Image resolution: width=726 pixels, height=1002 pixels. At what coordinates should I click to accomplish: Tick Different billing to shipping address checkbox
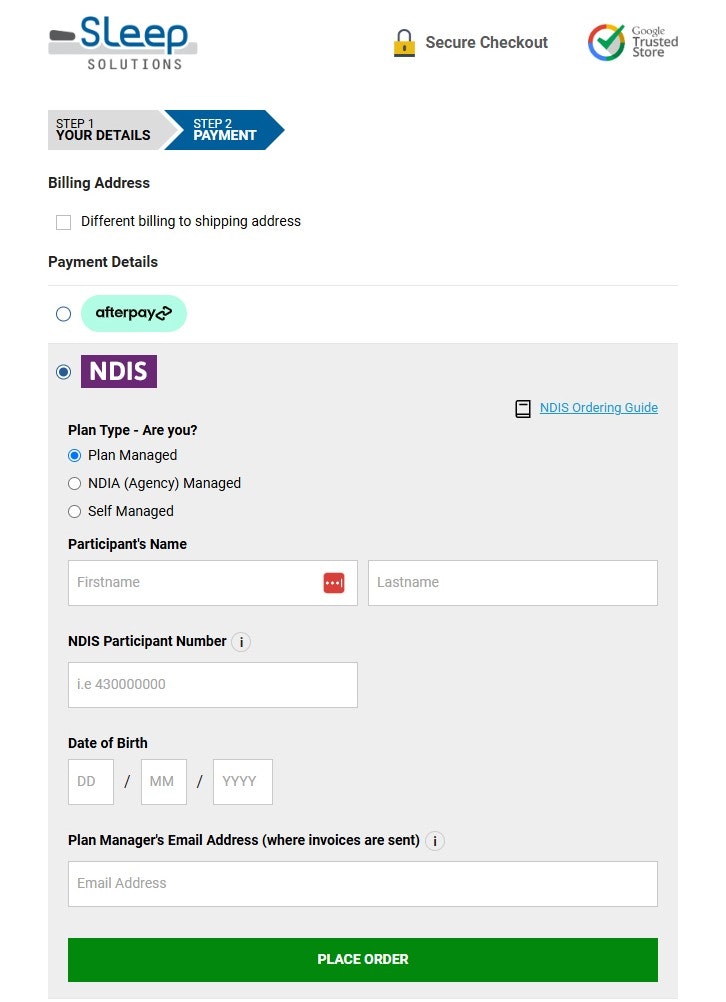click(x=64, y=222)
